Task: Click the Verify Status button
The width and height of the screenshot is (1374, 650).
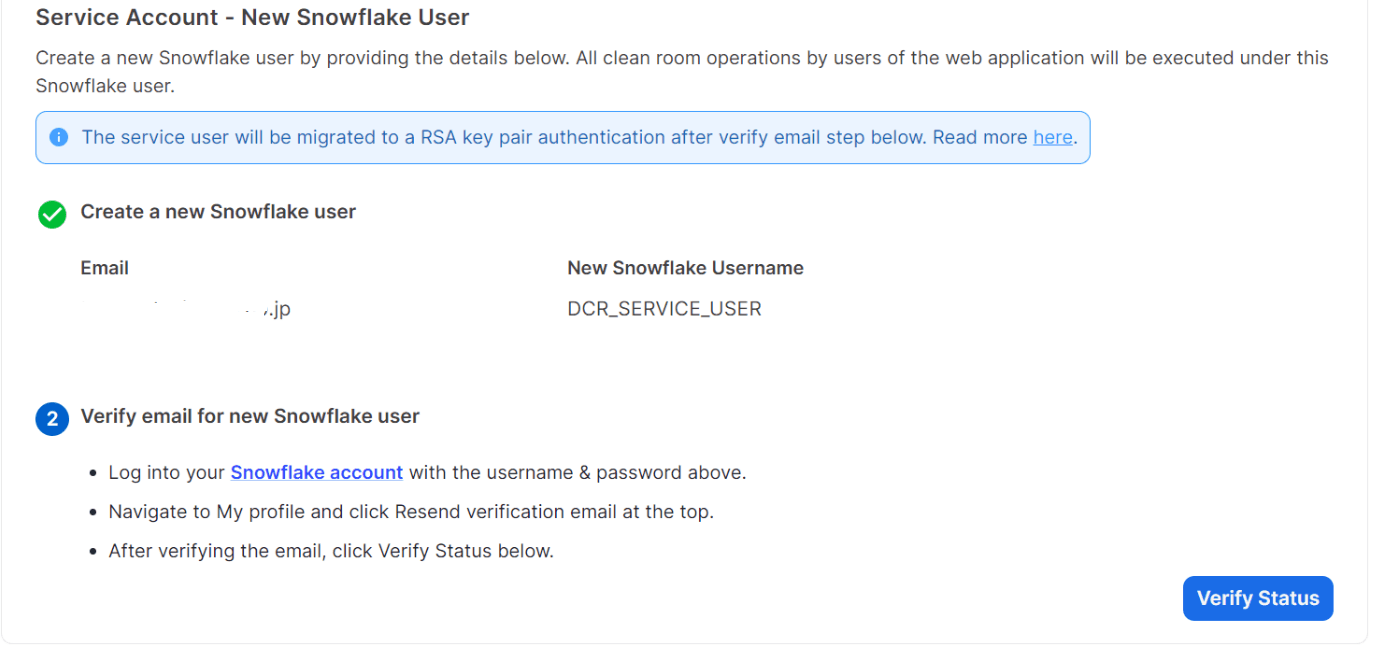Action: [x=1257, y=598]
